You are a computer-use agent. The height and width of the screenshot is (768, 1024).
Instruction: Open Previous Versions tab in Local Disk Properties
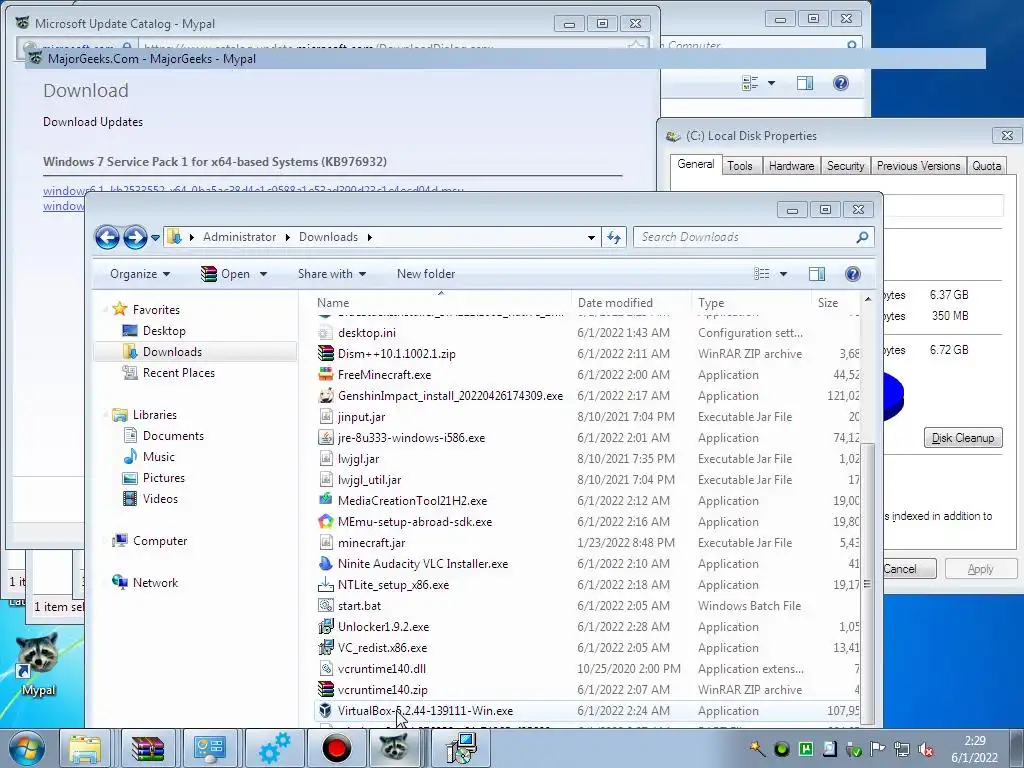click(x=918, y=166)
